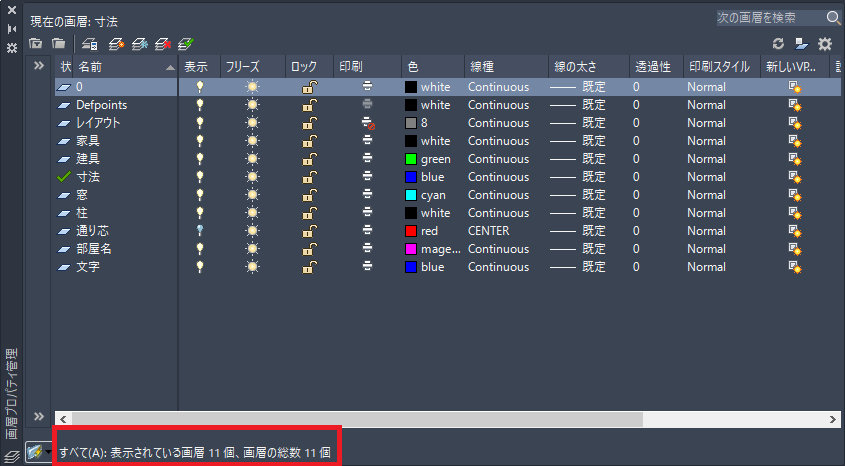845x466 pixels.
Task: Sort by 印刷 column header
Action: coord(368,67)
